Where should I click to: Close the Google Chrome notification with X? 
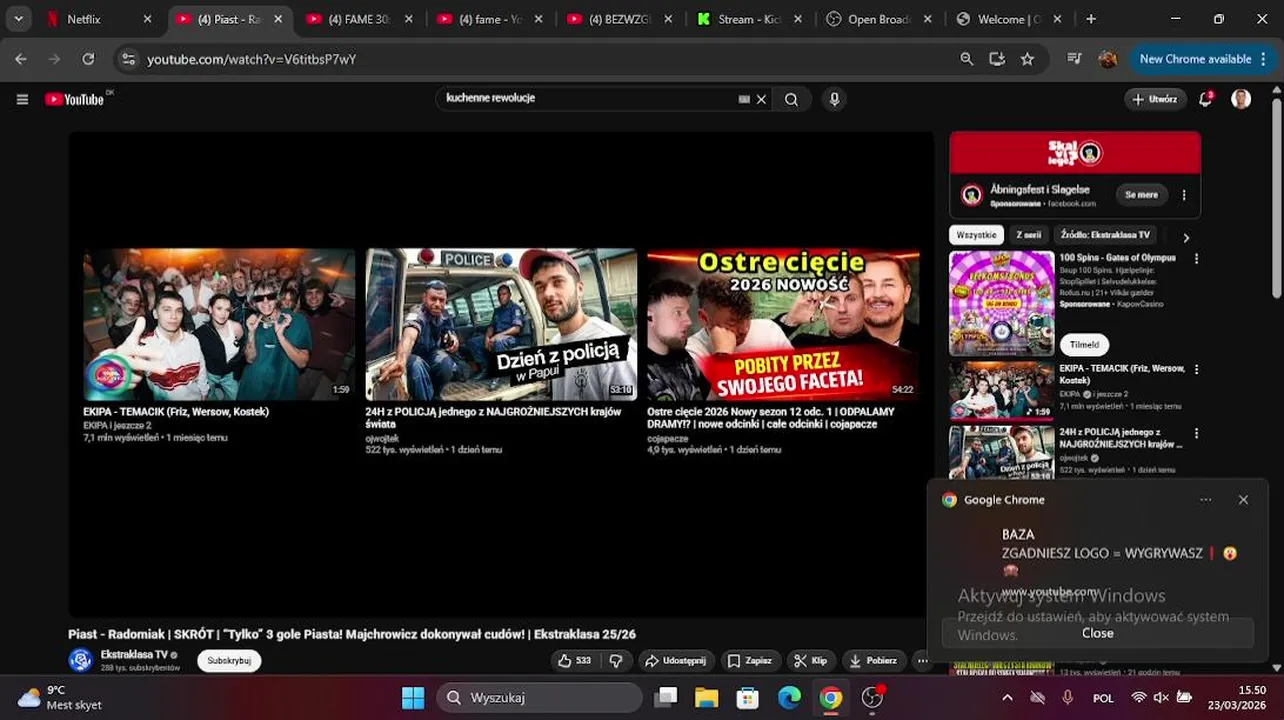point(1243,500)
